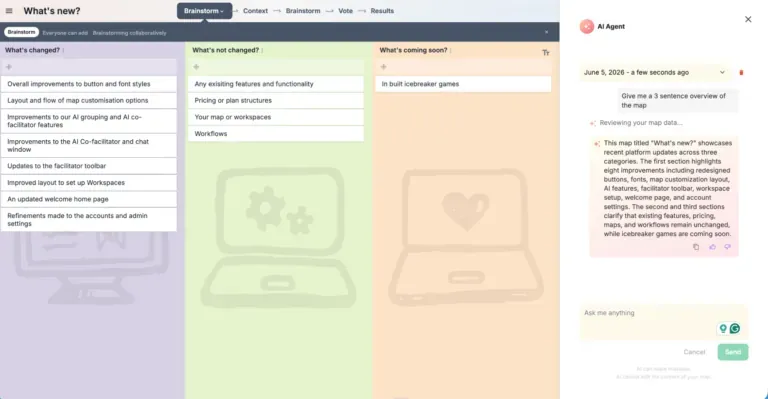Image resolution: width=768 pixels, height=399 pixels.
Task: Add a card to What's coming soon column
Action: [463, 67]
